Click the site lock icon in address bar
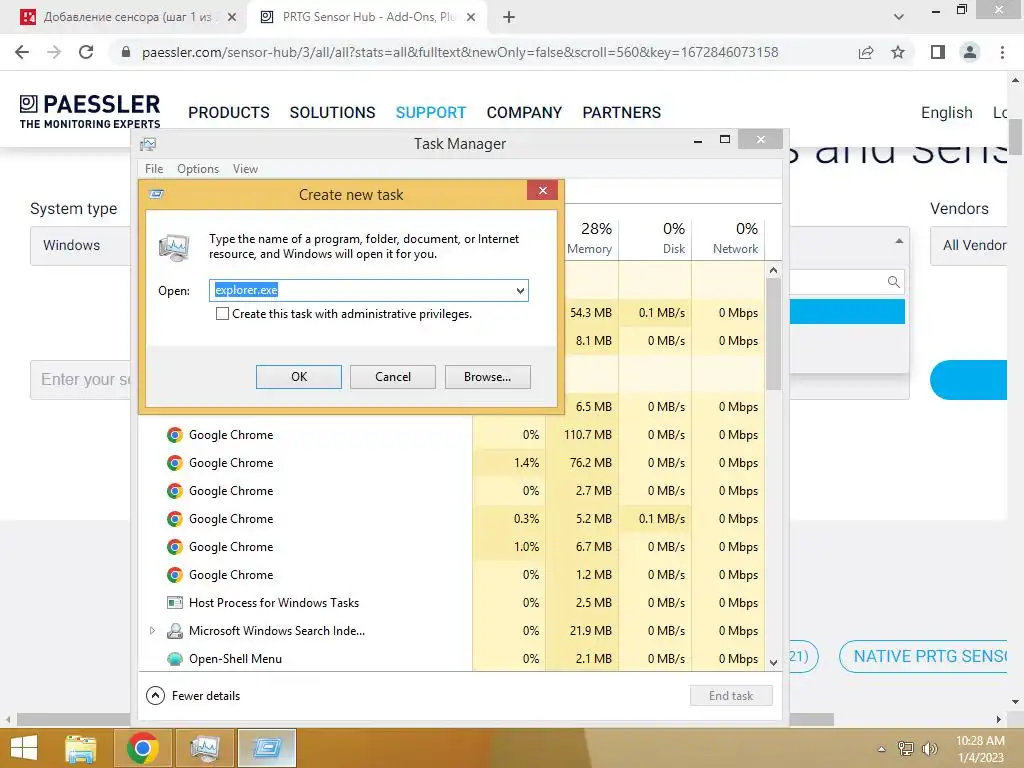The image size is (1024, 768). point(126,52)
